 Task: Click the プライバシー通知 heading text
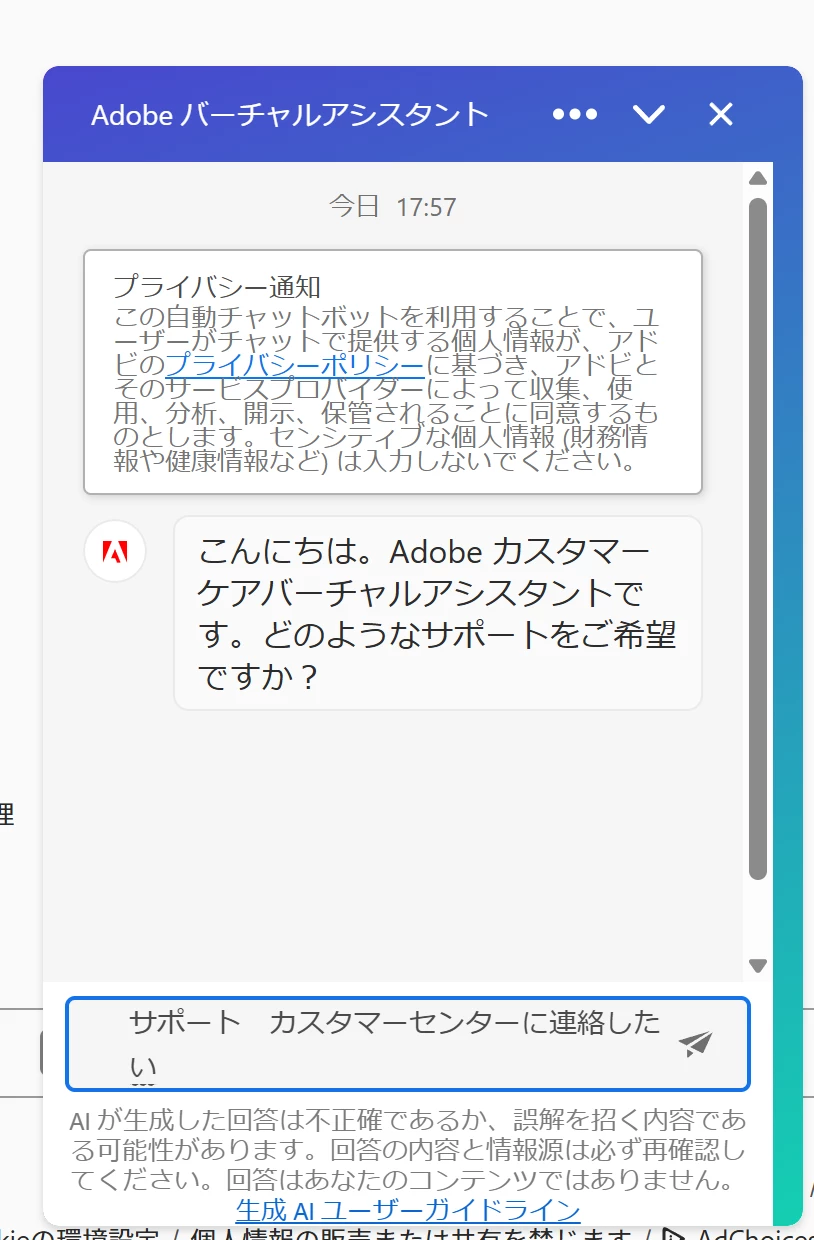coord(217,287)
